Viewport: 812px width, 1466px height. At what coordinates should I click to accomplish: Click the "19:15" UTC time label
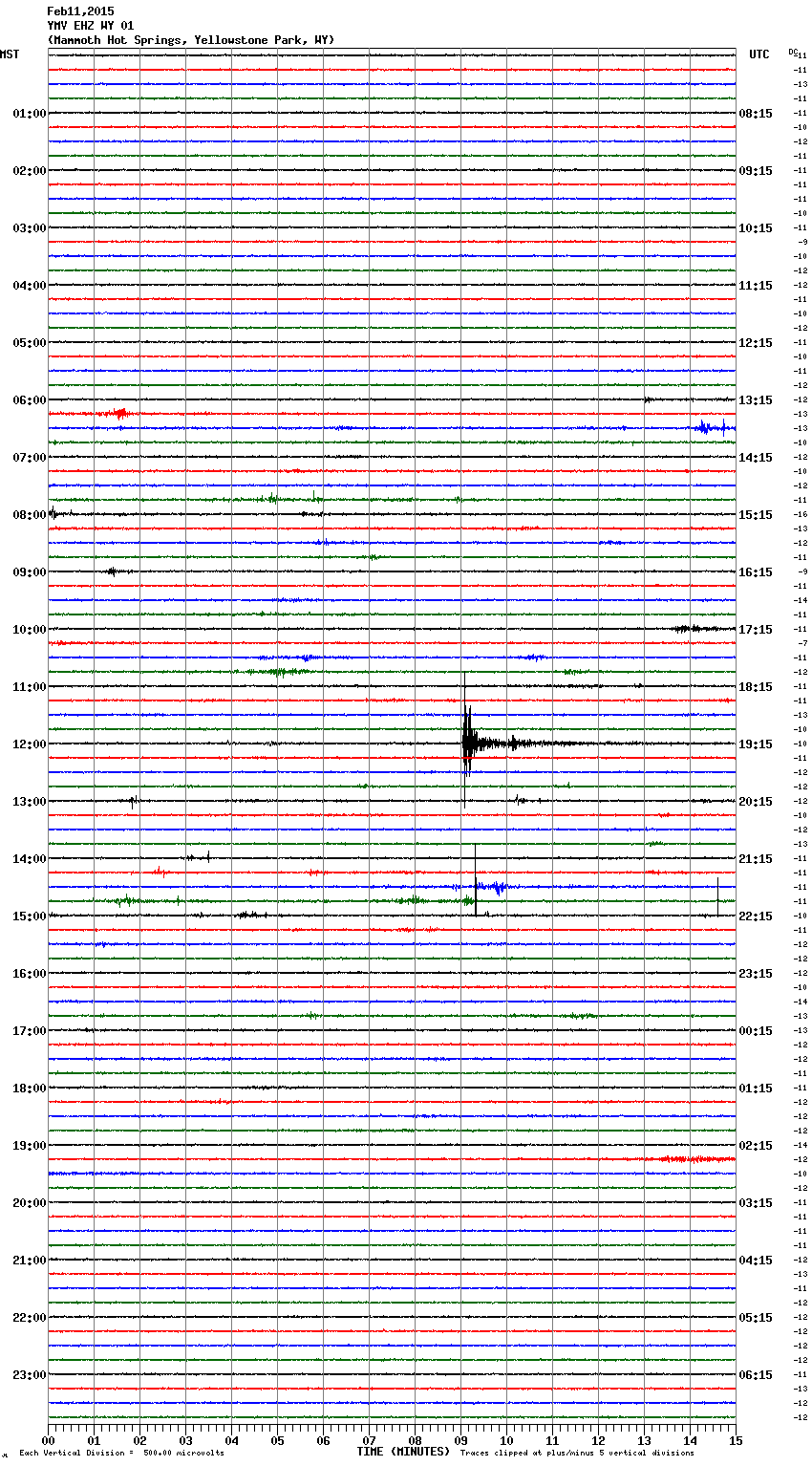(756, 744)
